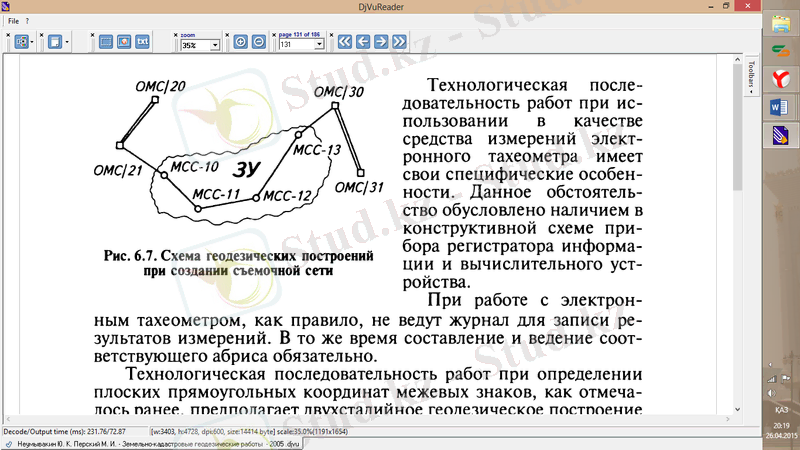
Task: Click the figure caption 'Рис. 6.7.'
Action: click(x=131, y=256)
